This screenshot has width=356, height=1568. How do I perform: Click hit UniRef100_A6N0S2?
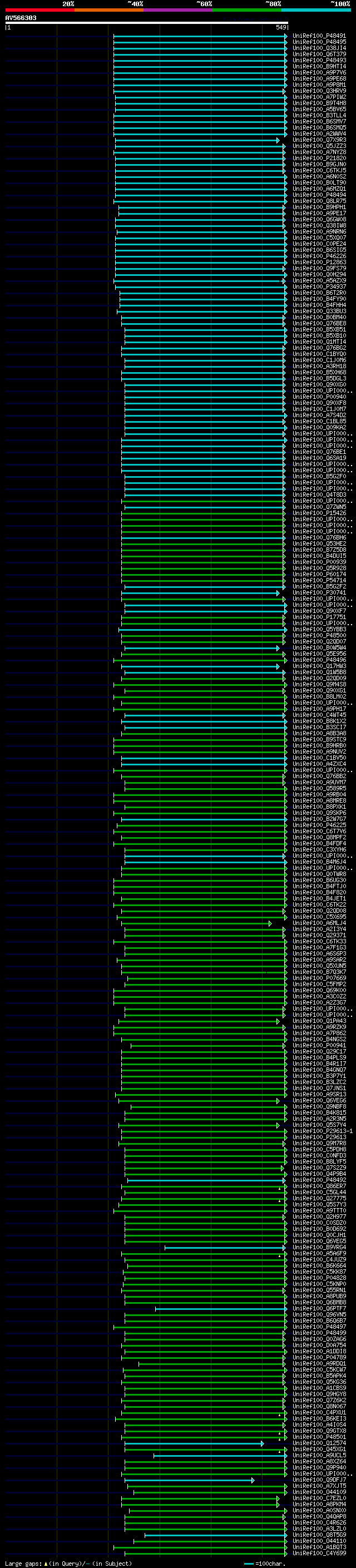pyautogui.click(x=319, y=176)
